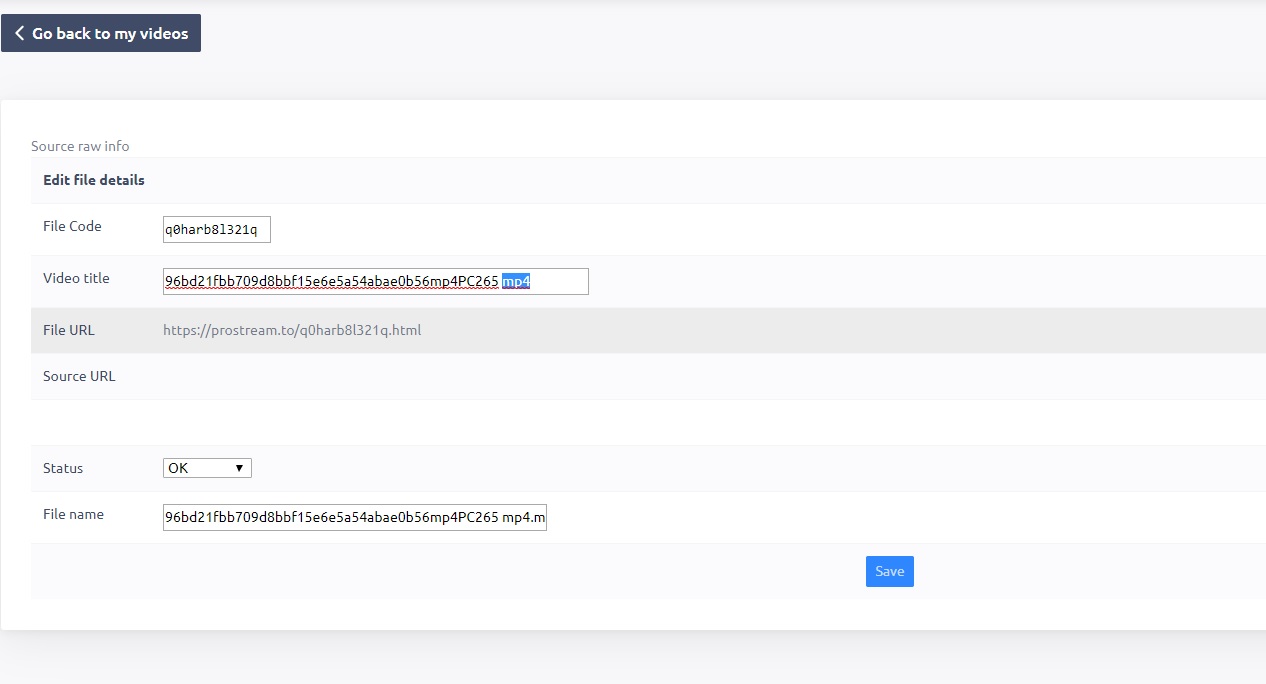Click the Edit file details header
Screen dimensions: 1266x684
click(94, 180)
